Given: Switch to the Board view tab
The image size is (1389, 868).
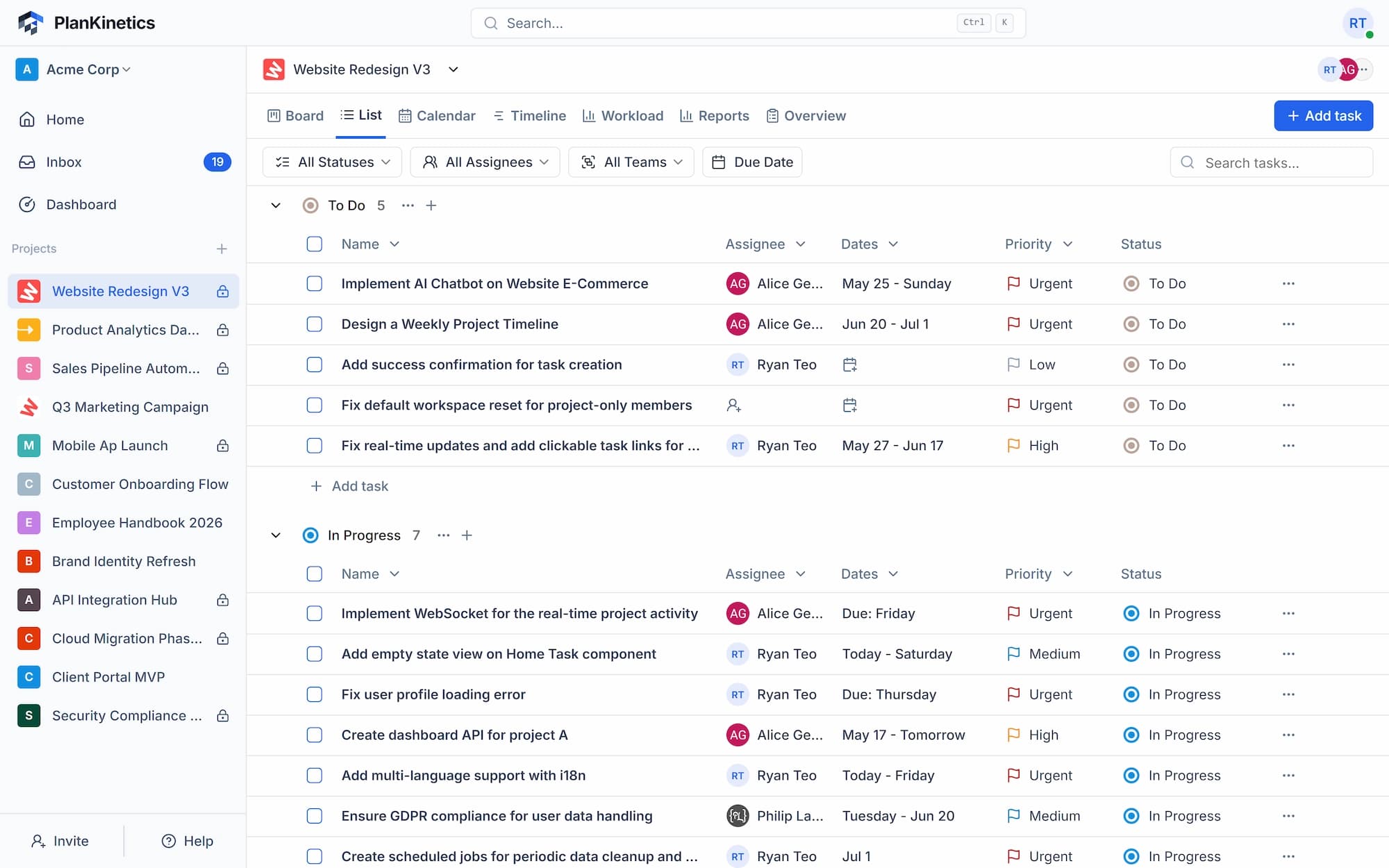Looking at the screenshot, I should point(295,116).
